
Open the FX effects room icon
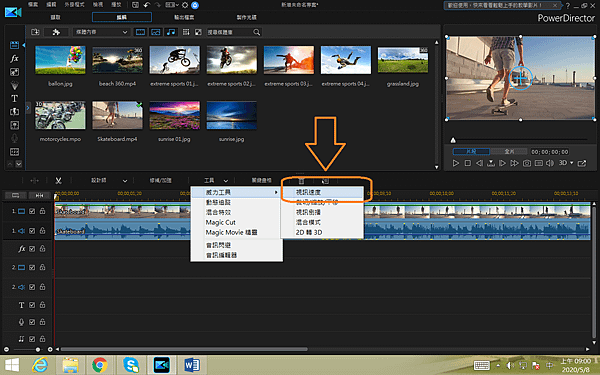(14, 59)
